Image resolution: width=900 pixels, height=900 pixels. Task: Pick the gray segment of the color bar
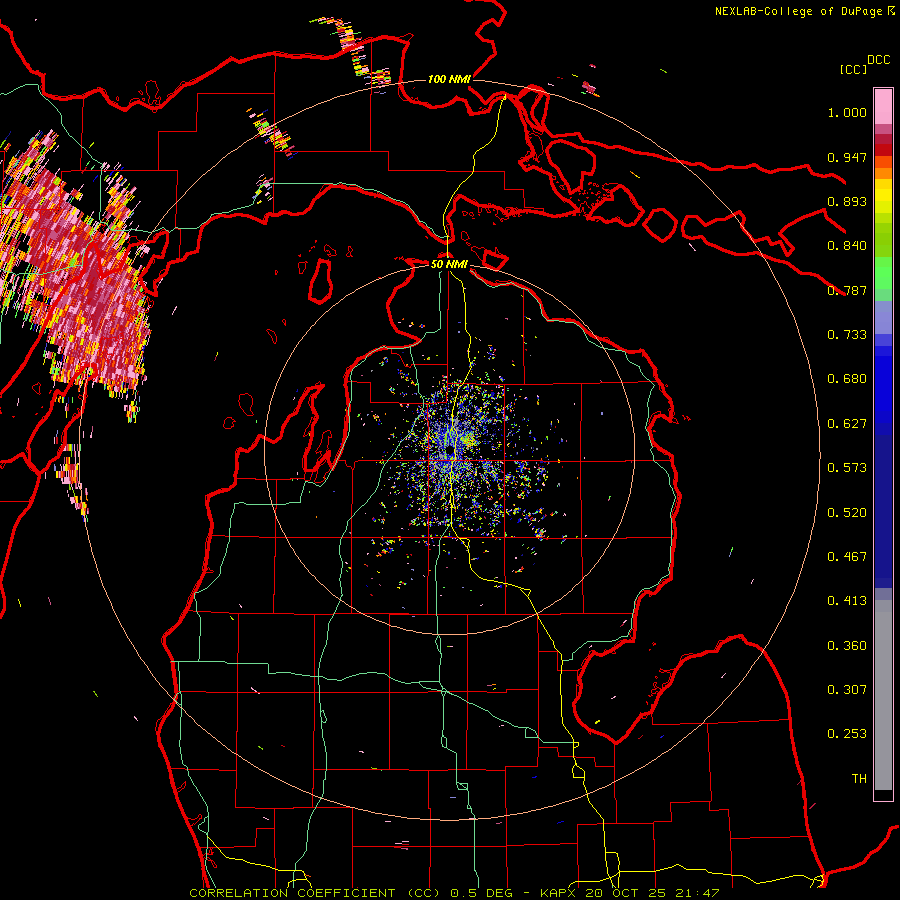883,695
